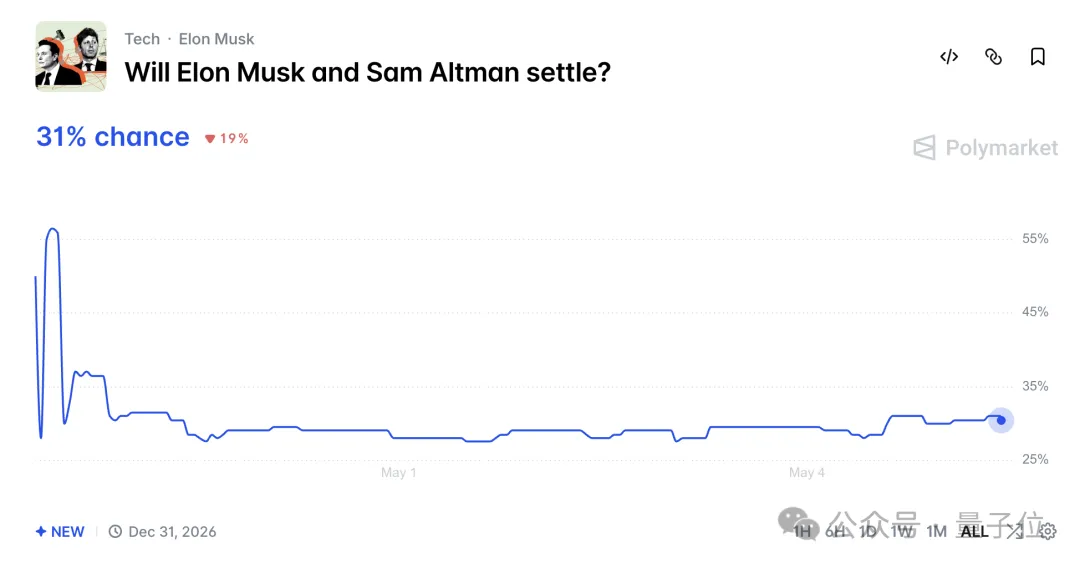Open the Tech category link
This screenshot has height=569, width=1080.
tap(142, 39)
